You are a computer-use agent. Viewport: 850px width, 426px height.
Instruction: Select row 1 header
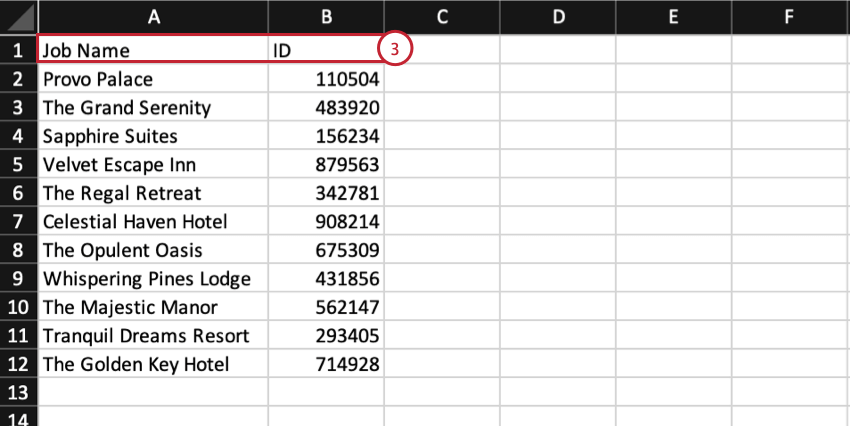[x=19, y=50]
